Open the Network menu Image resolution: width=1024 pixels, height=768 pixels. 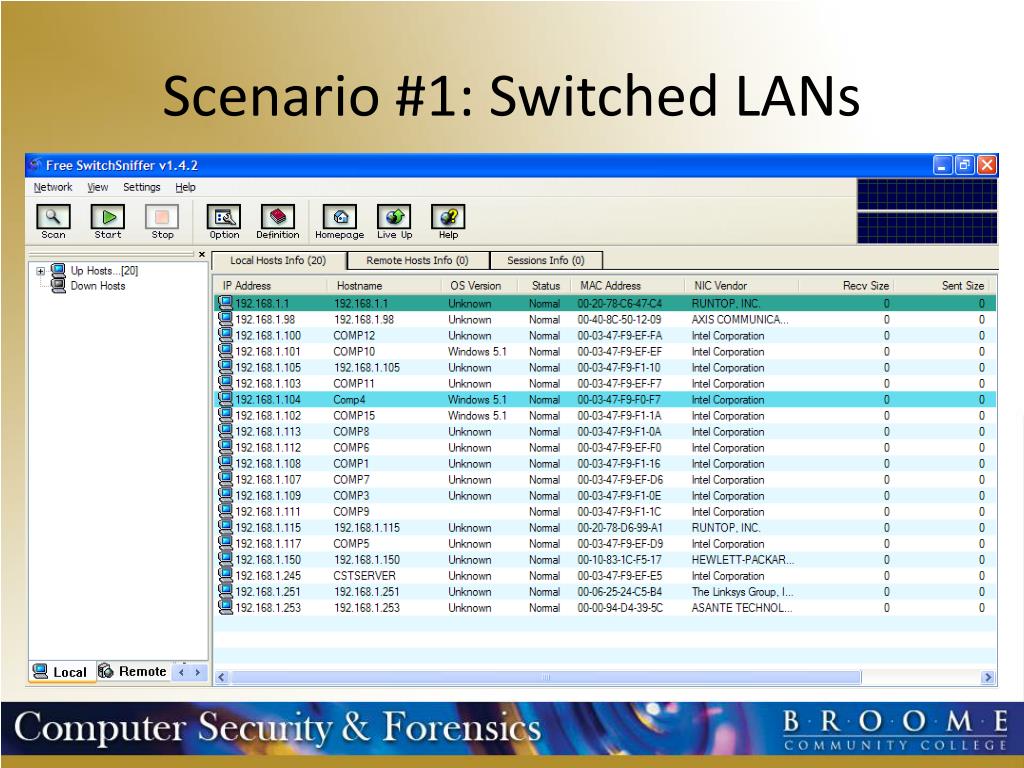pos(53,187)
